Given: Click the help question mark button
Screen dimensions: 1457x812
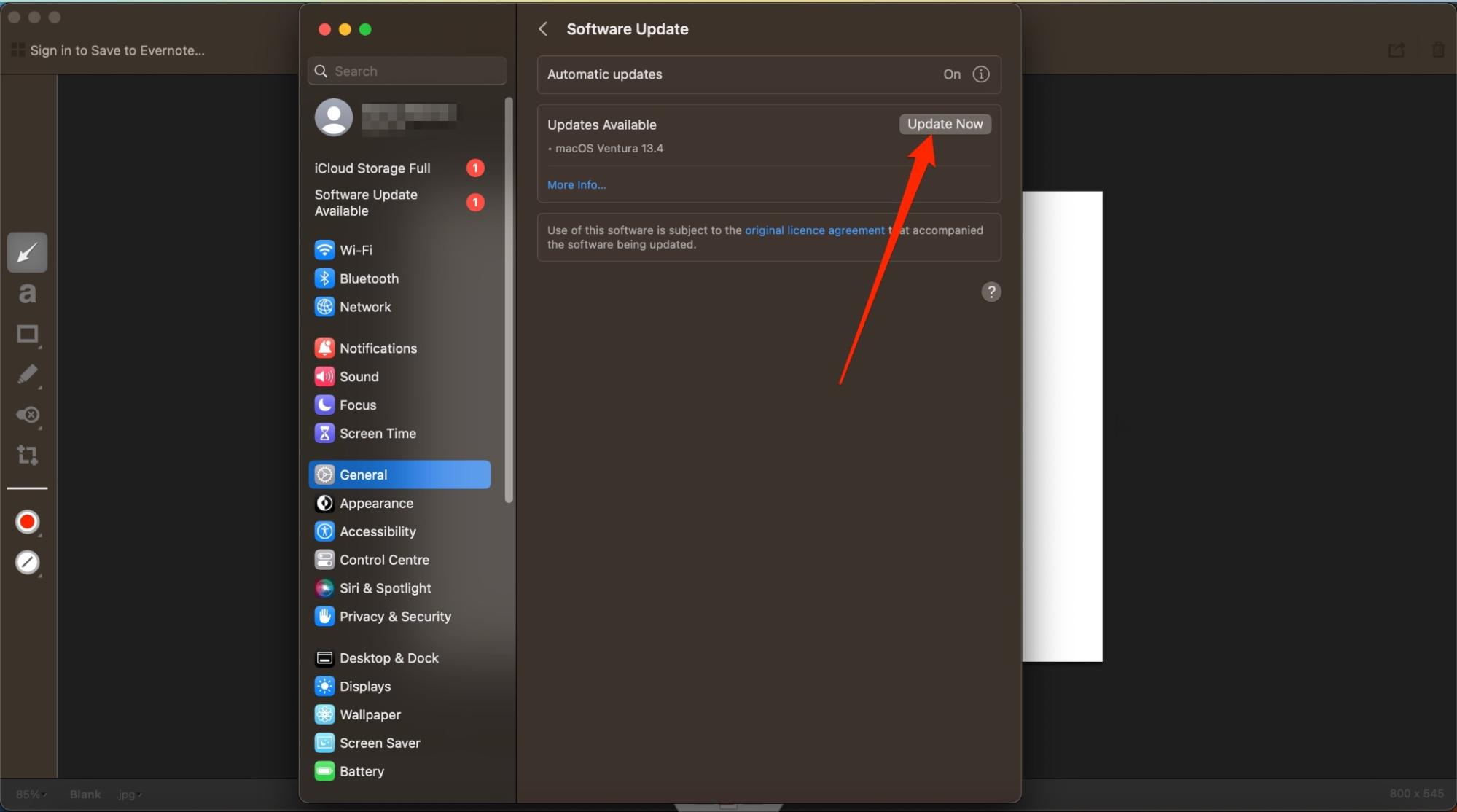Looking at the screenshot, I should (991, 292).
